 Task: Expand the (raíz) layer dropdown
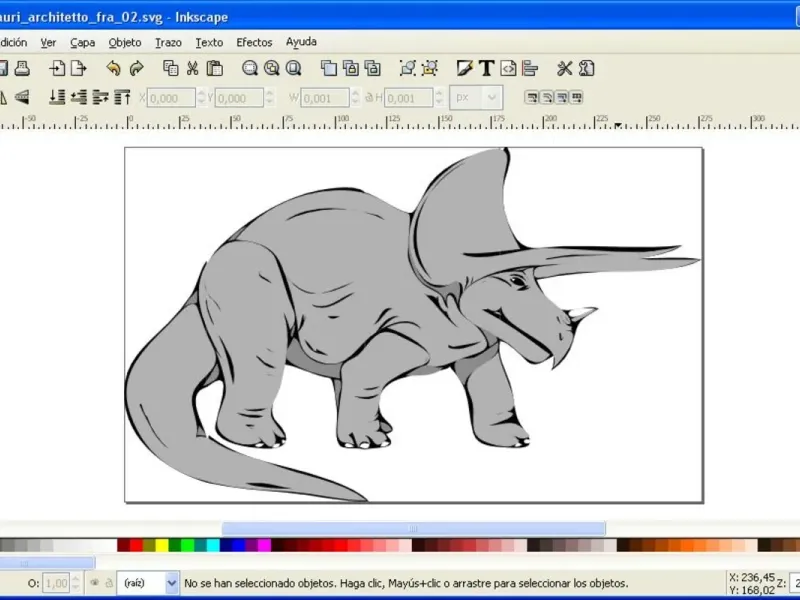(x=171, y=582)
